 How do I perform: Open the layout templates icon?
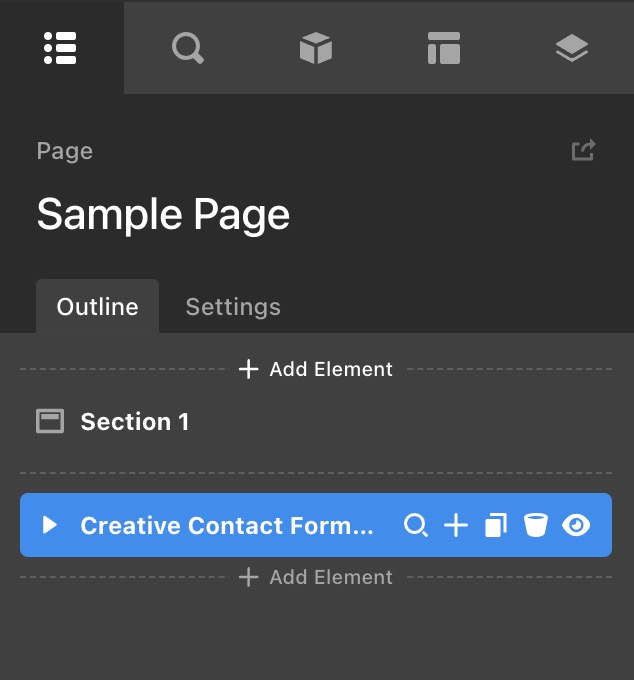444,48
